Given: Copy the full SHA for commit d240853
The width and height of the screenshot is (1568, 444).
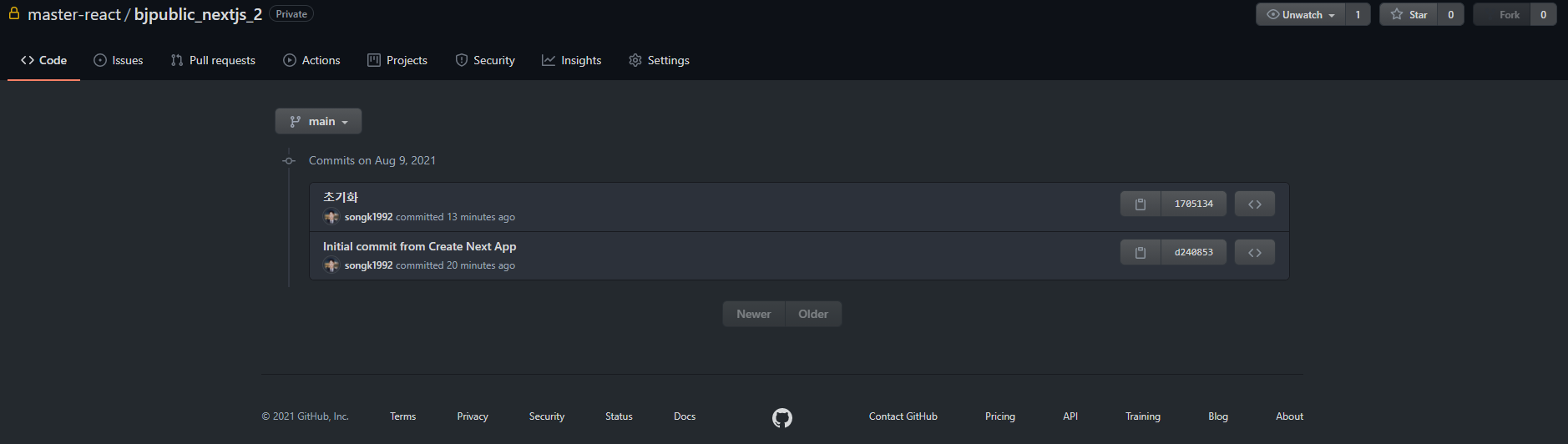Looking at the screenshot, I should click(x=1141, y=252).
